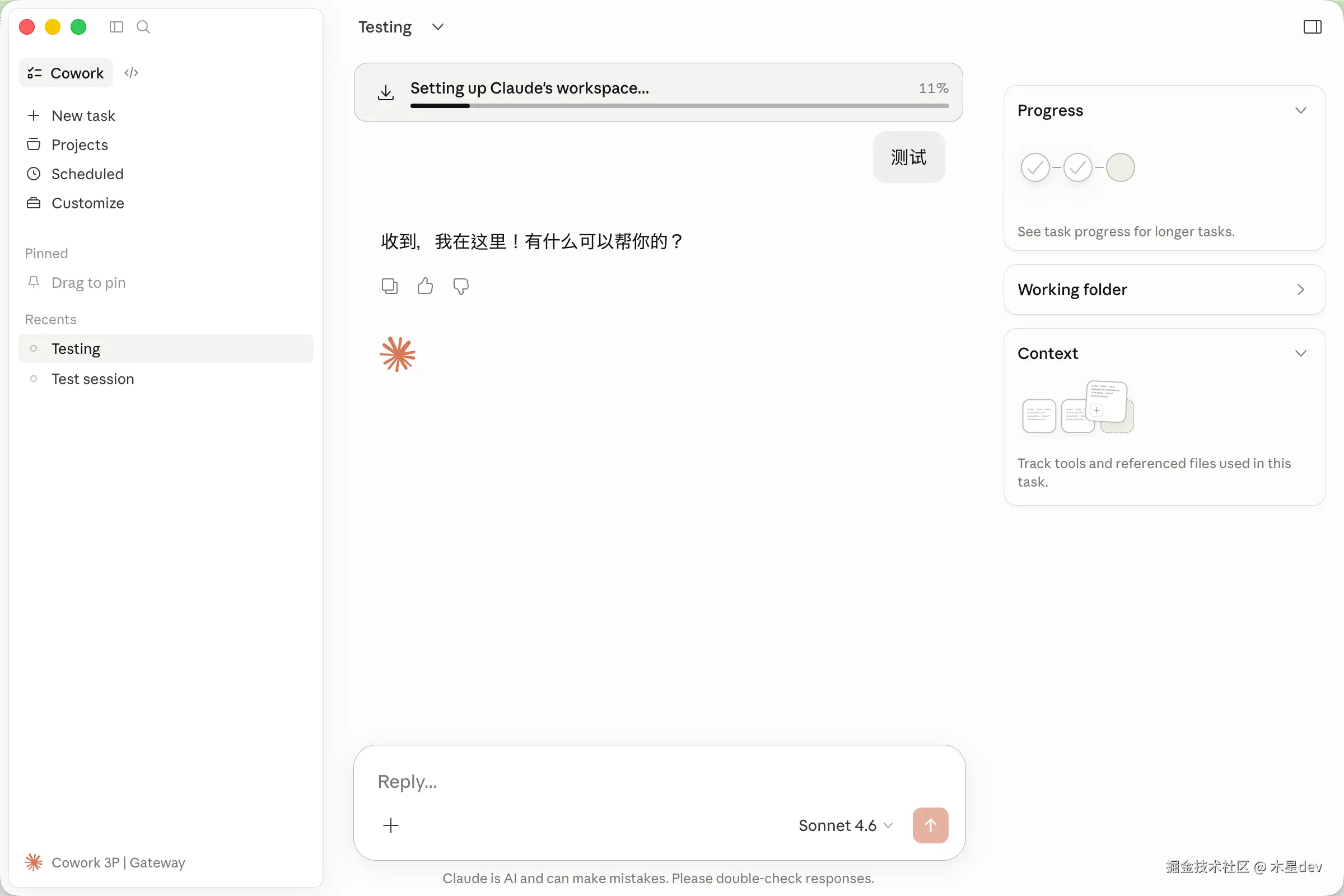Click the Context panel title

1047,354
